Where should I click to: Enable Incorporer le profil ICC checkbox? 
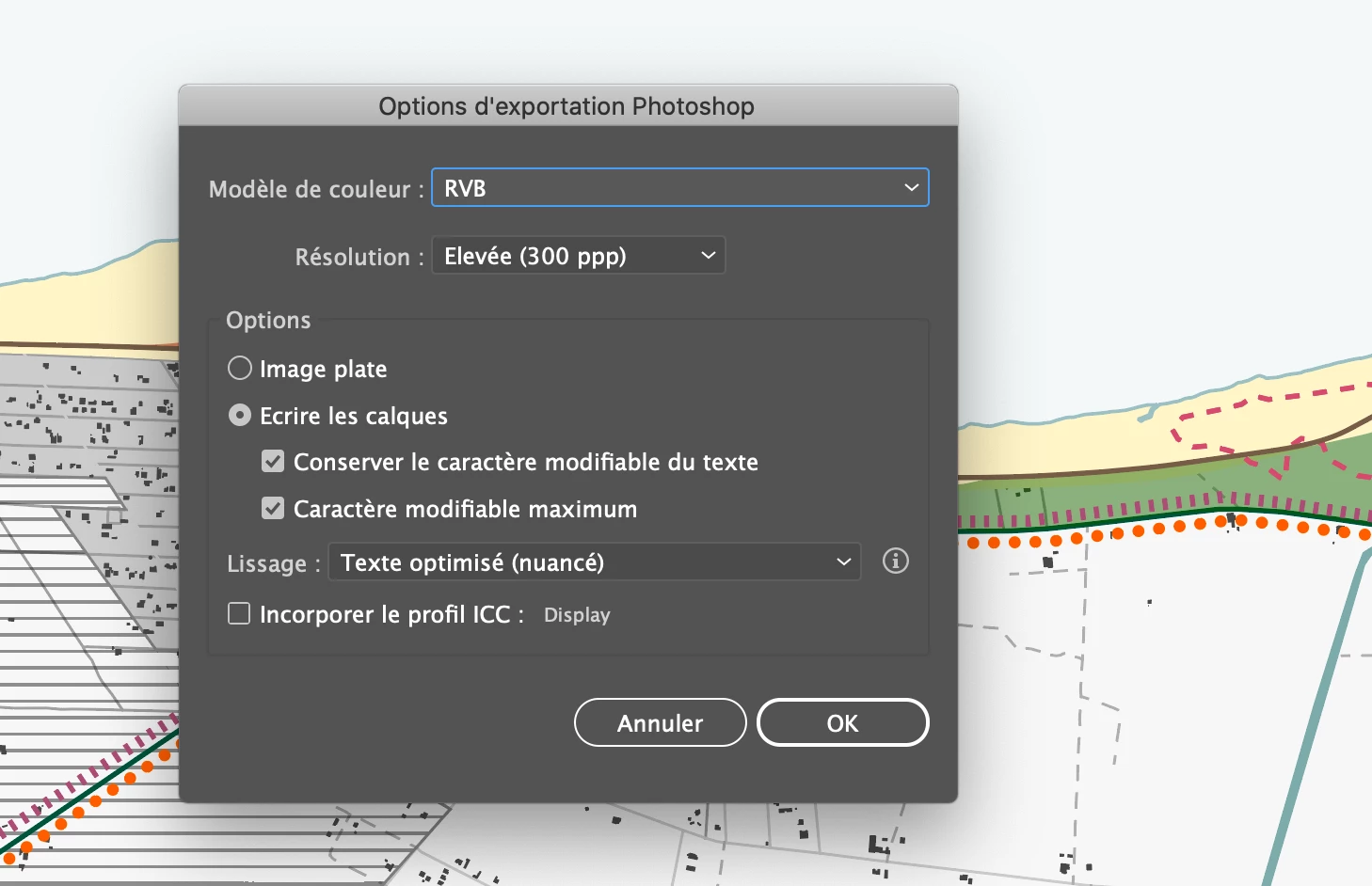coord(239,613)
